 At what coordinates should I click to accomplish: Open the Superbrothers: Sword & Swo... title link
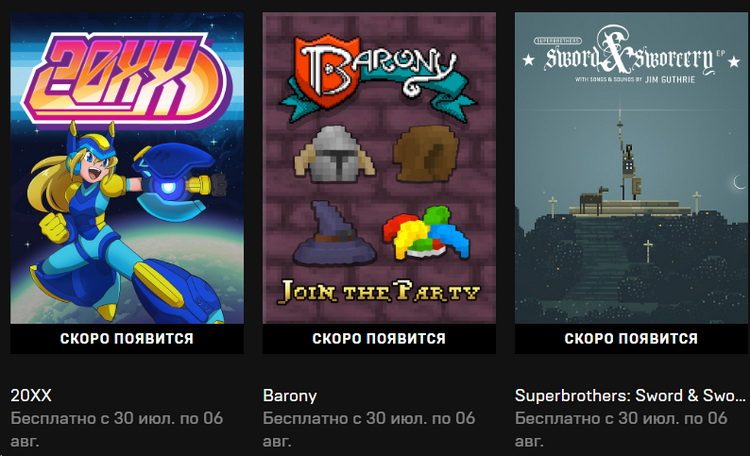click(x=630, y=396)
